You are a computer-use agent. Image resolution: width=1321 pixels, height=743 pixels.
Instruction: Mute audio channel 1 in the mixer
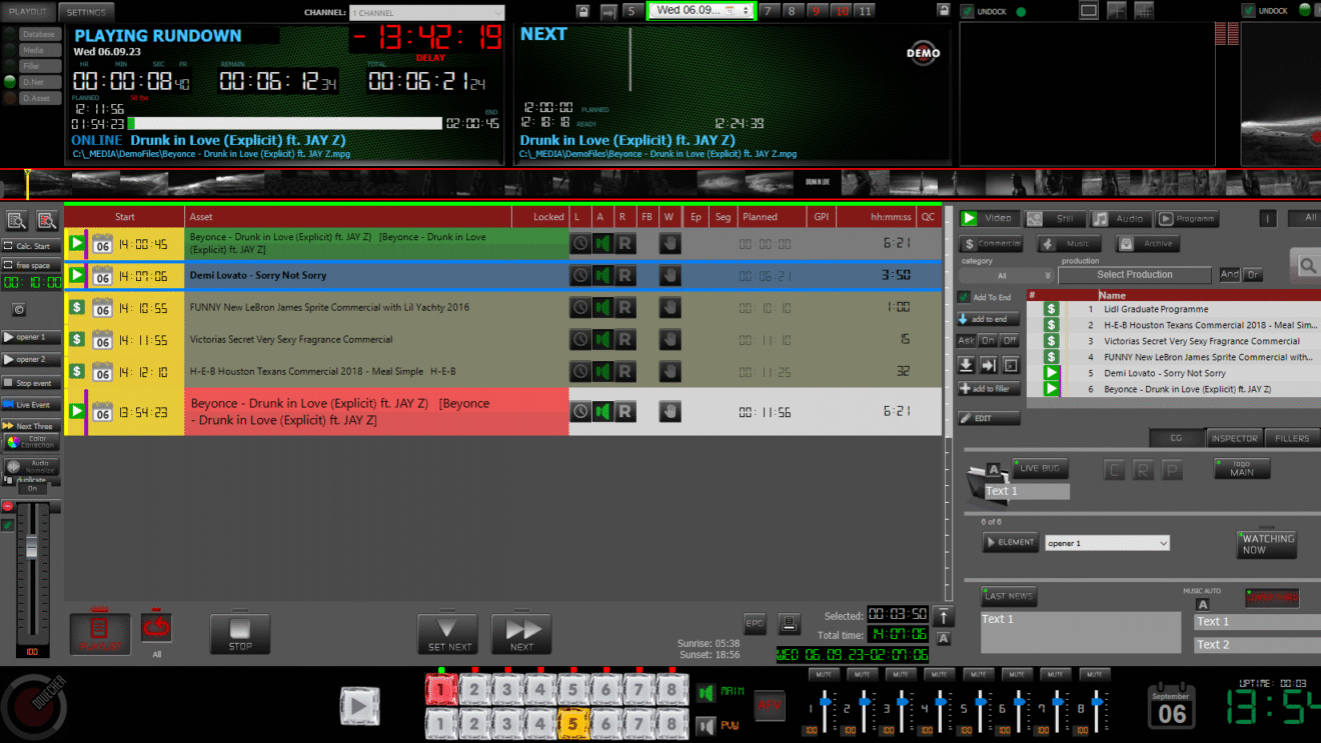coord(826,674)
